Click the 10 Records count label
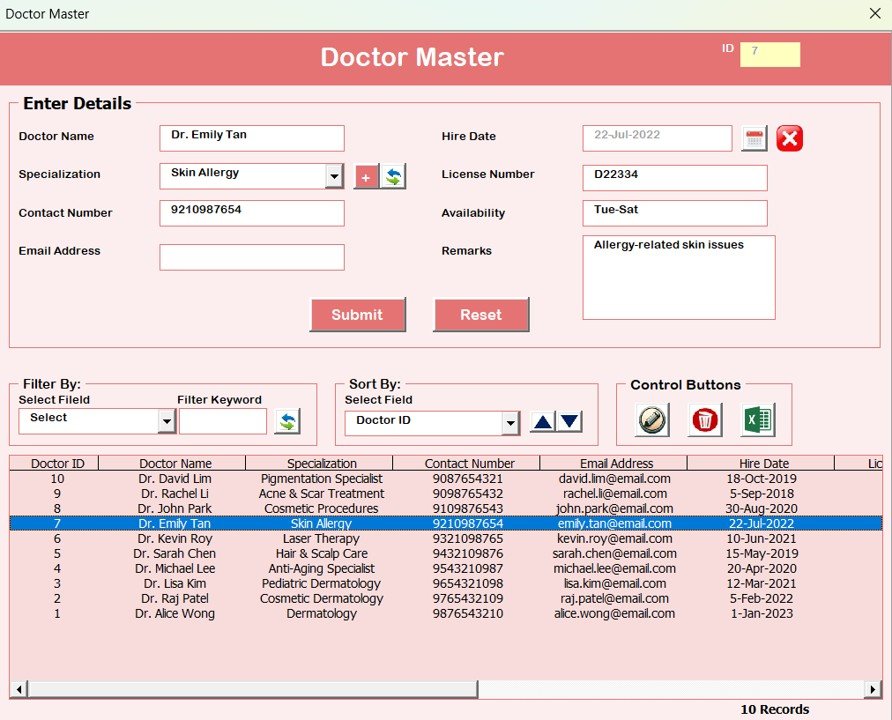The height and width of the screenshot is (720, 892). point(775,709)
